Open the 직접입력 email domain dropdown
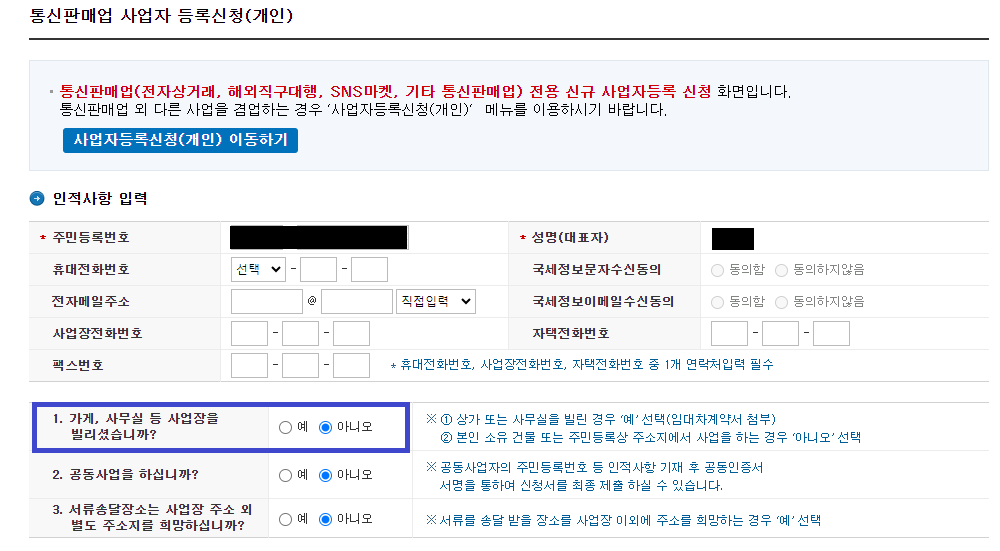 tap(436, 301)
